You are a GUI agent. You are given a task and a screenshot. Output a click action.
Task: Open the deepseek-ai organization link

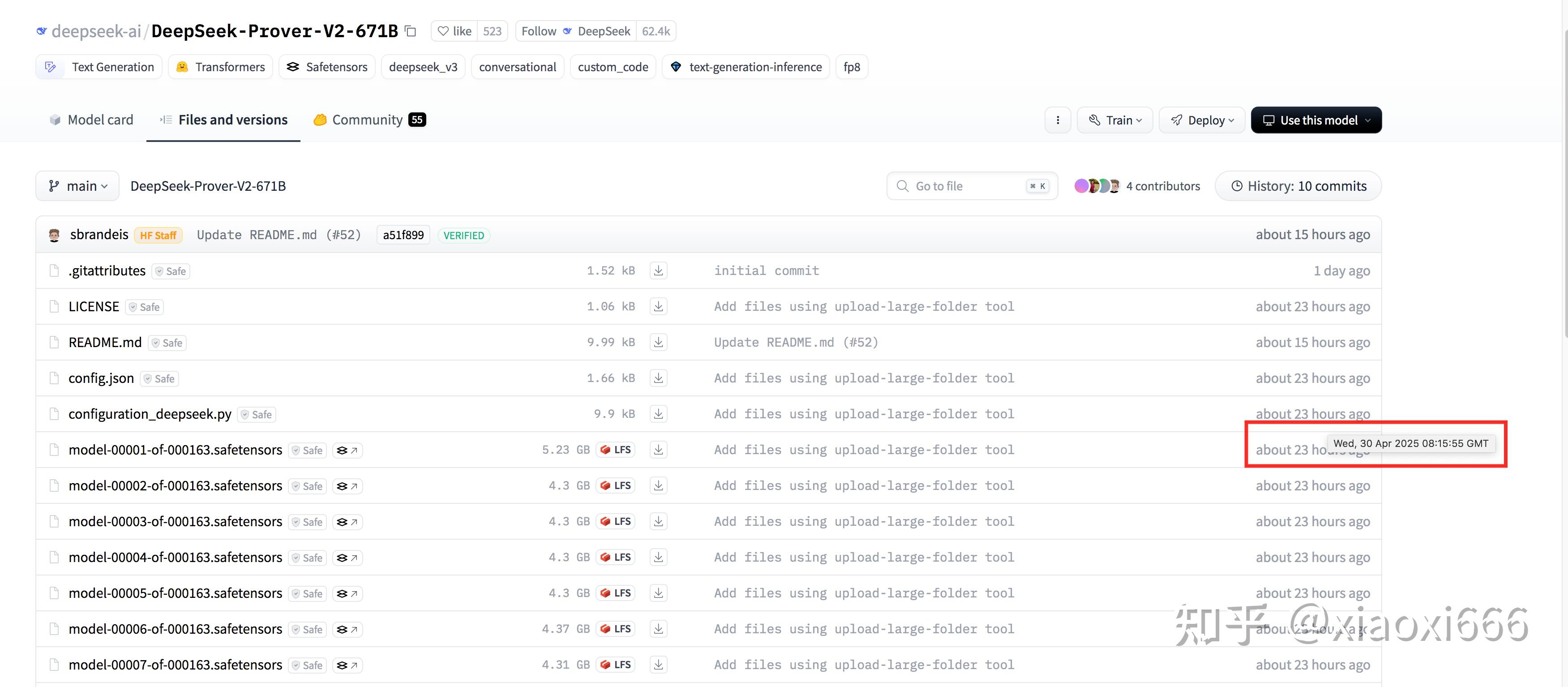pos(95,31)
